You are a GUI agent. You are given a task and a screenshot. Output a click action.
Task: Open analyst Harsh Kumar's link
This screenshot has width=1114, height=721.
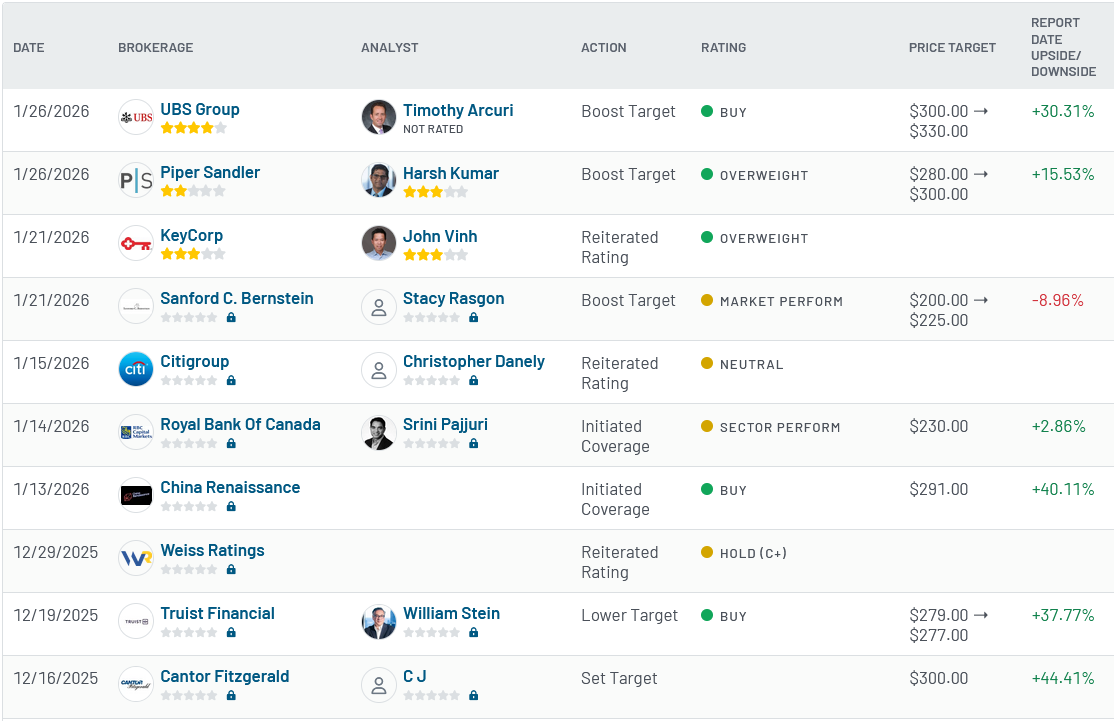pyautogui.click(x=451, y=173)
